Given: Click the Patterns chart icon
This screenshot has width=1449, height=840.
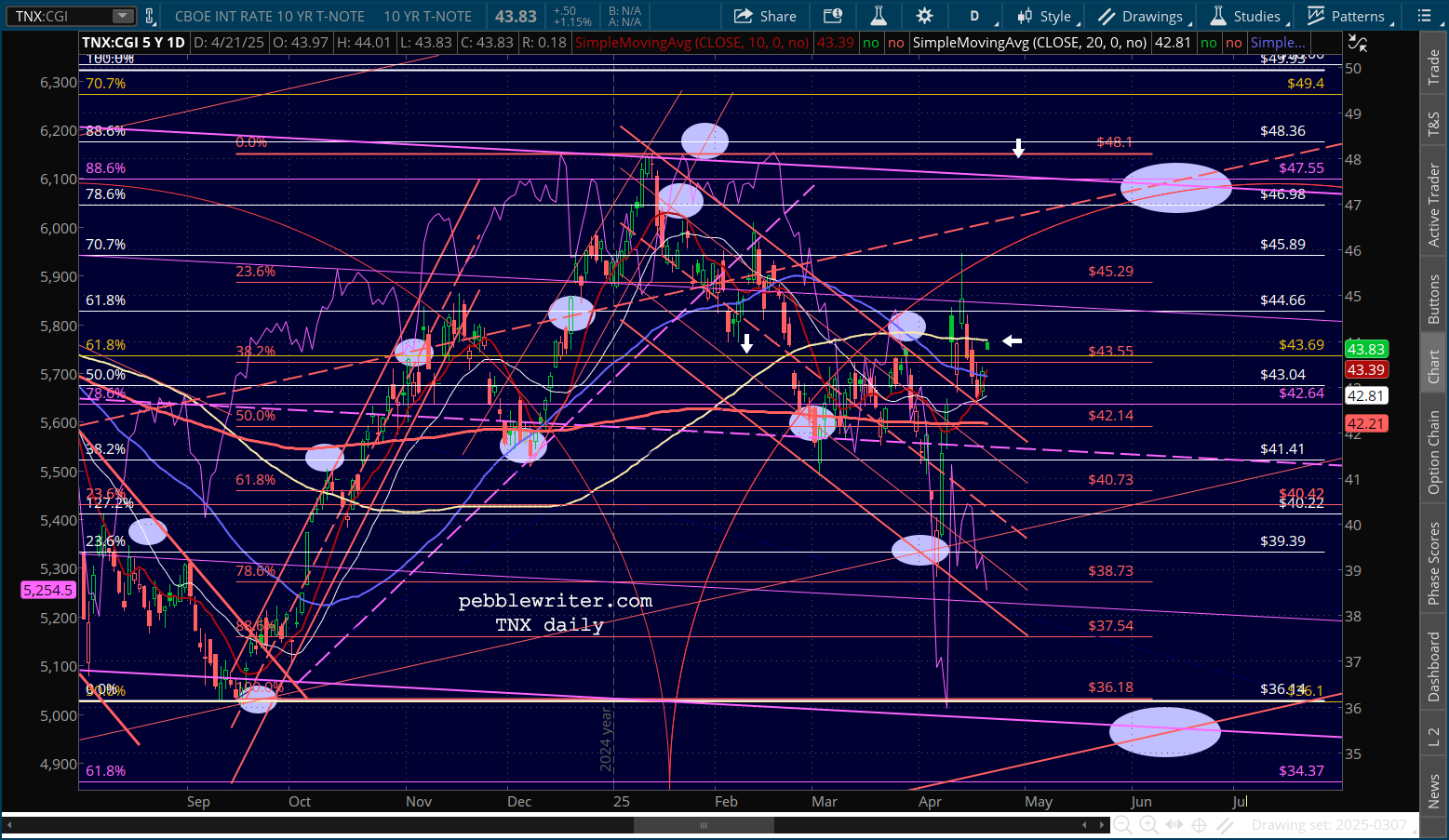Looking at the screenshot, I should [1316, 16].
